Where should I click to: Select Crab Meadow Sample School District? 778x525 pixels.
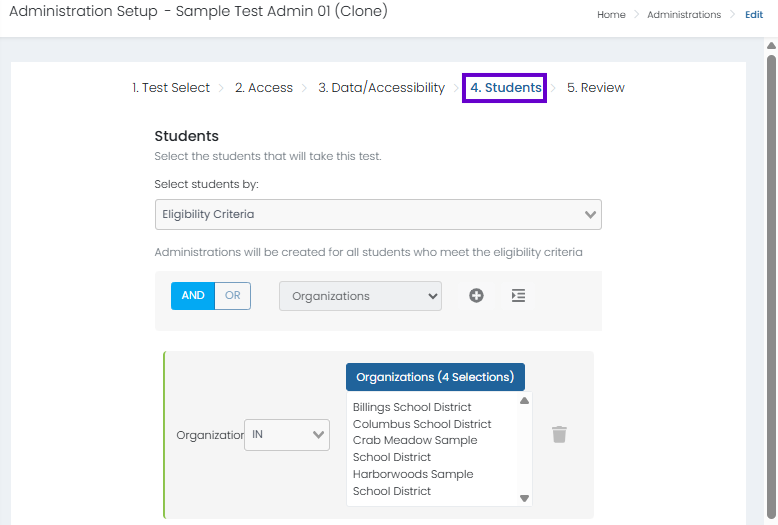[415, 449]
